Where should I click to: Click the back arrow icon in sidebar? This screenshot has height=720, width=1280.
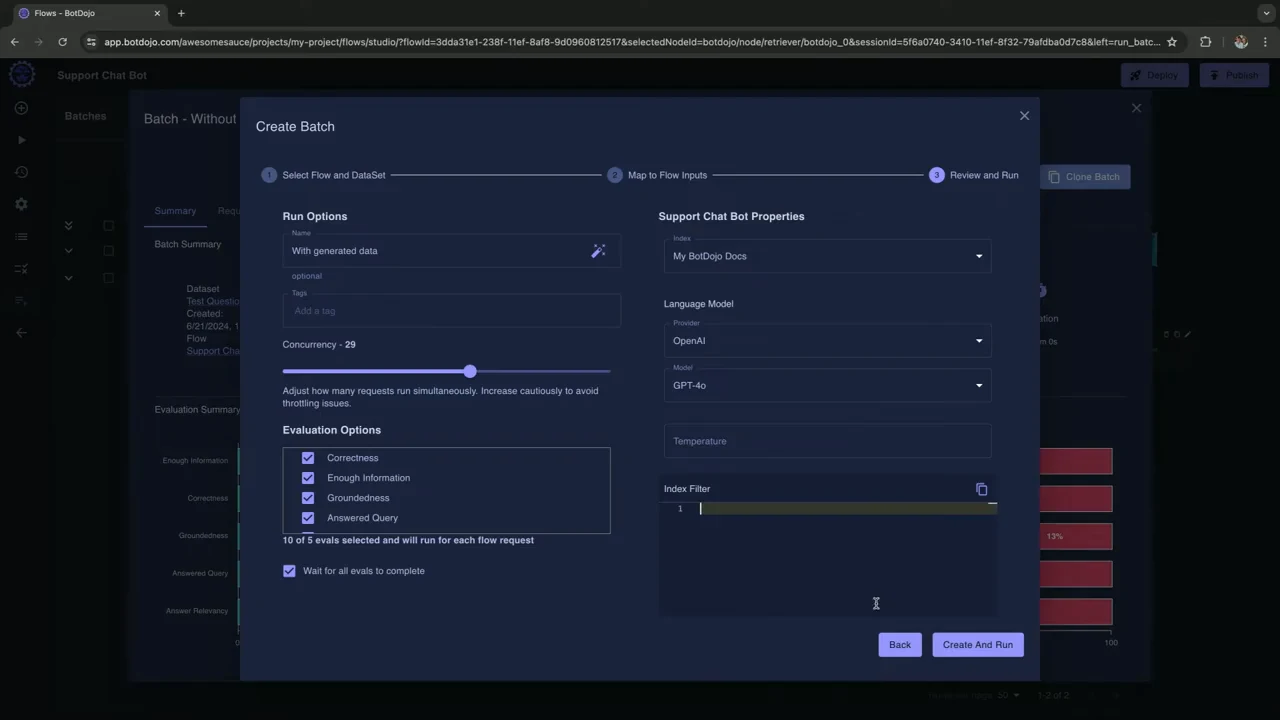(21, 333)
